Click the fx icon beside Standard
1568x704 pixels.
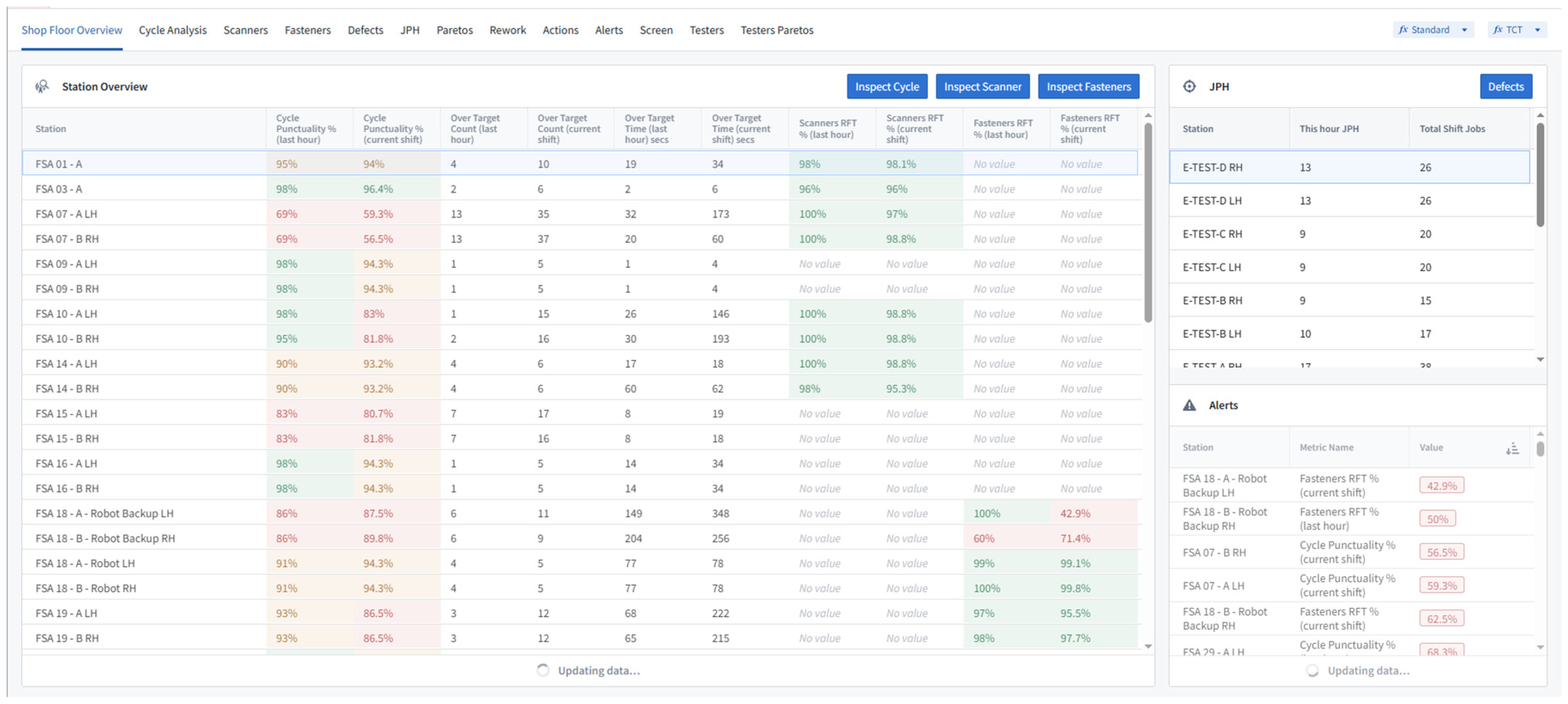point(1402,30)
